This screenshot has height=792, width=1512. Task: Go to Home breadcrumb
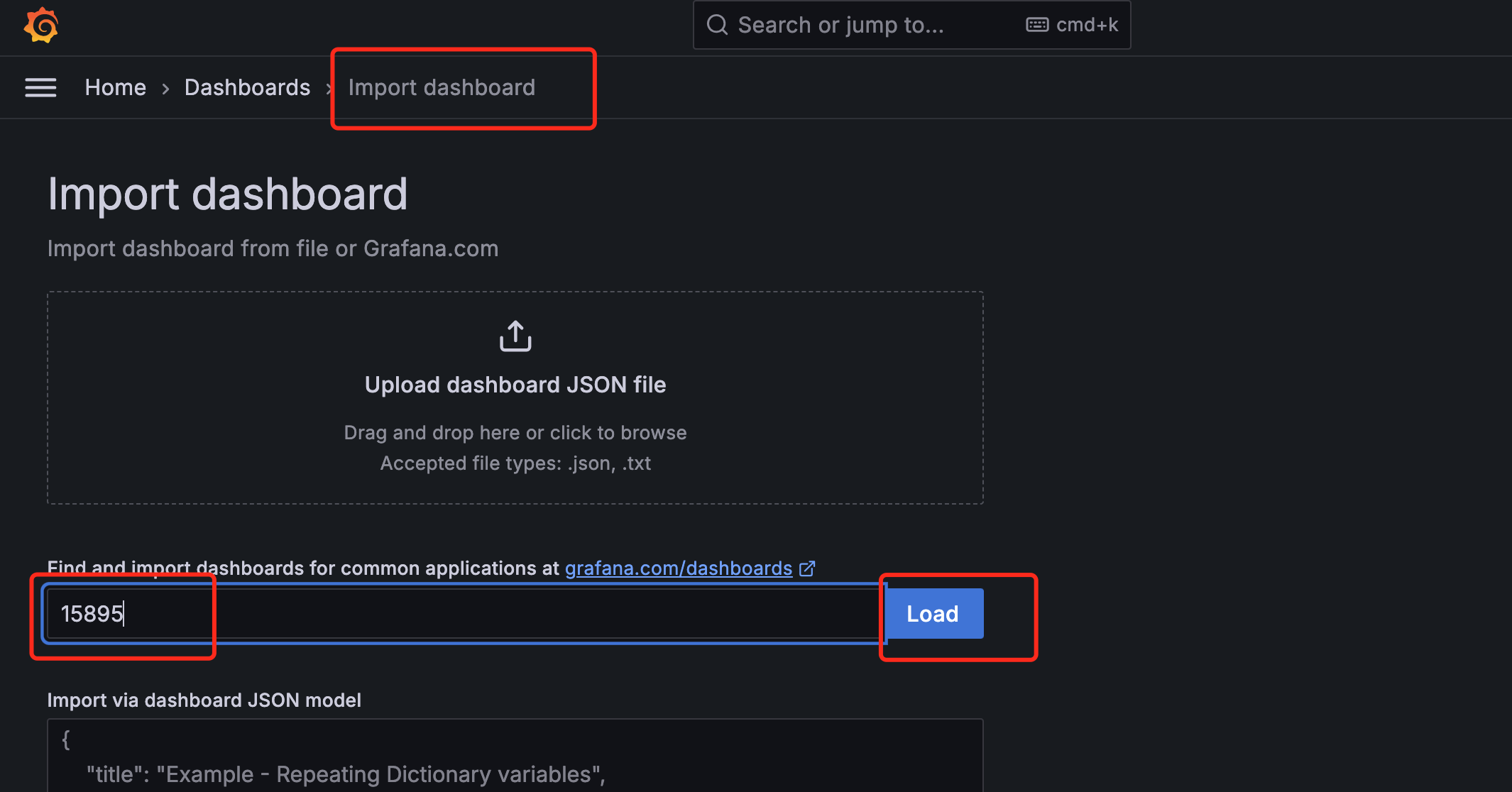[x=115, y=87]
